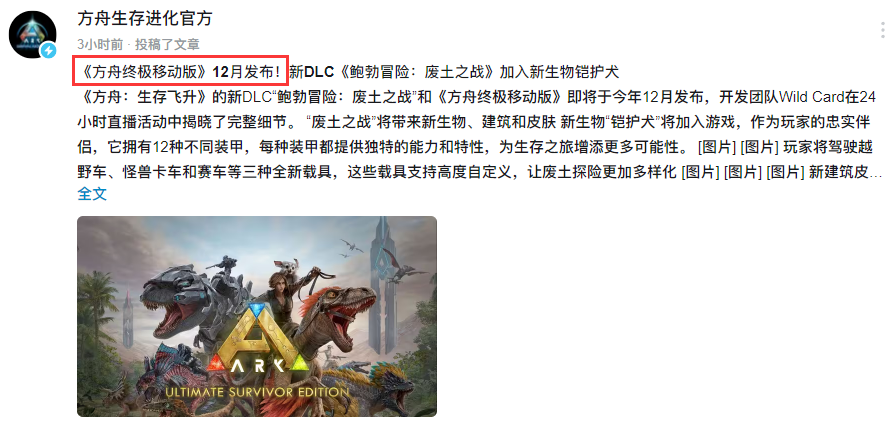Click the first [图片] after 更加多样化
Viewport: 896px width, 431px height.
pyautogui.click(x=701, y=171)
